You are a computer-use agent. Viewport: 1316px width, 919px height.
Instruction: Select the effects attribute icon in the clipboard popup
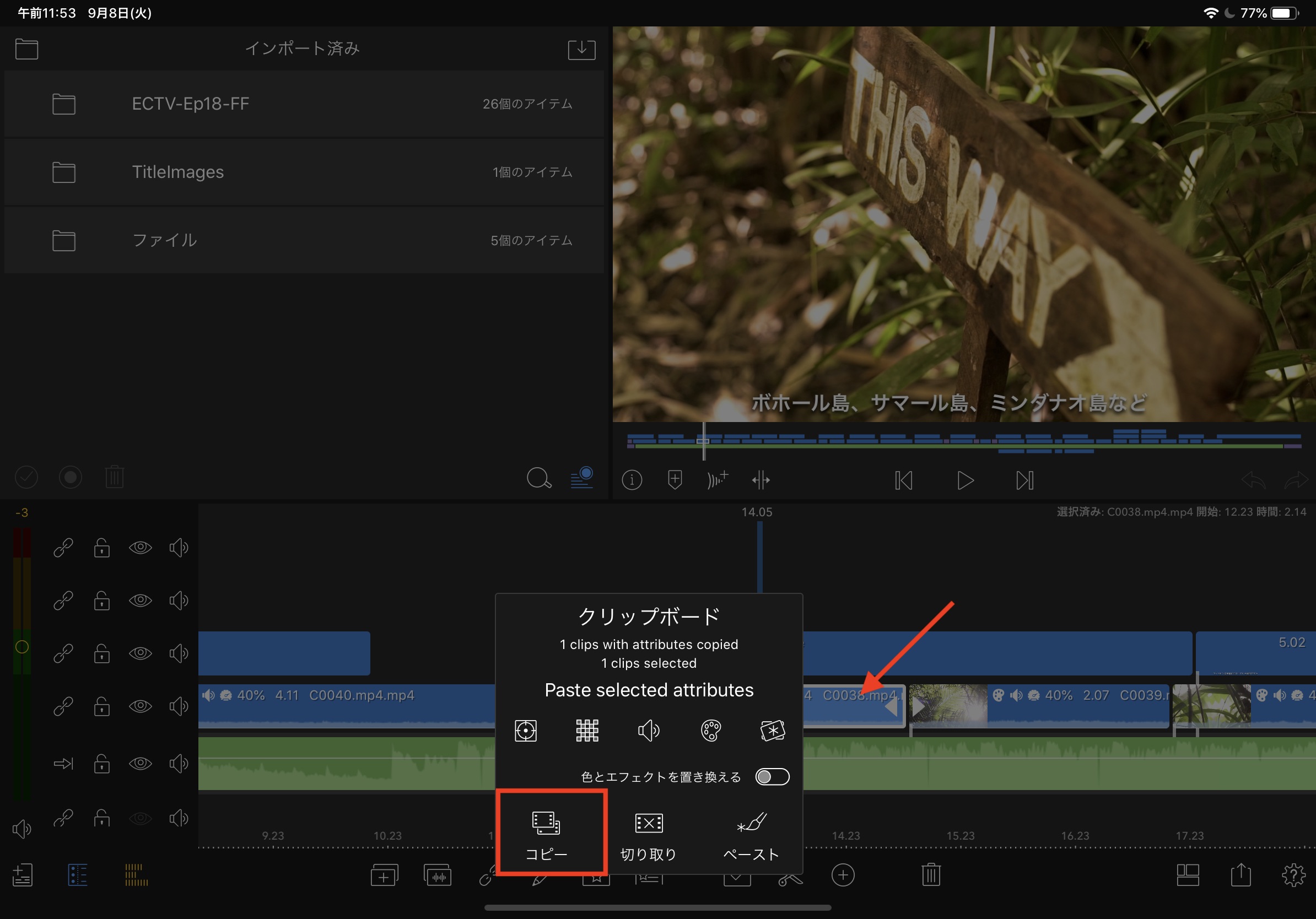coord(772,731)
